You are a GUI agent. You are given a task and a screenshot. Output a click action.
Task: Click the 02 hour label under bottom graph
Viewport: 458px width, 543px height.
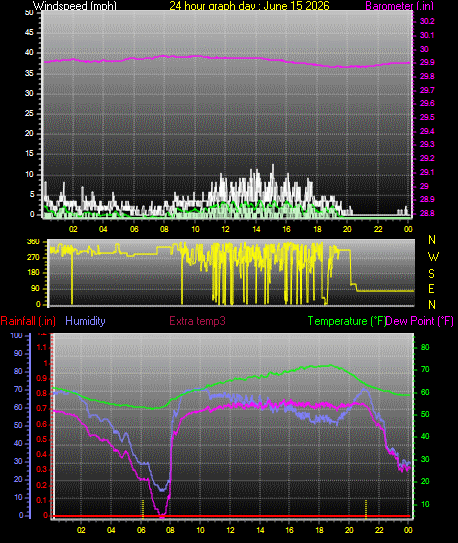(x=81, y=530)
